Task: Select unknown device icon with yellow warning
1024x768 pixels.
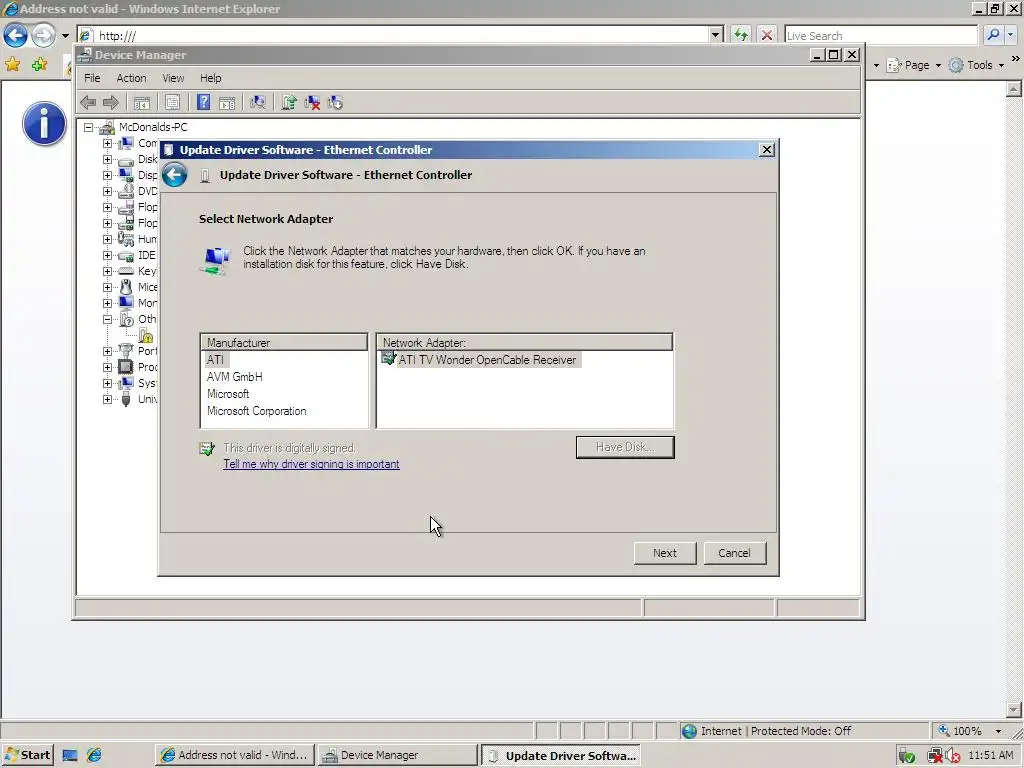Action: 146,336
